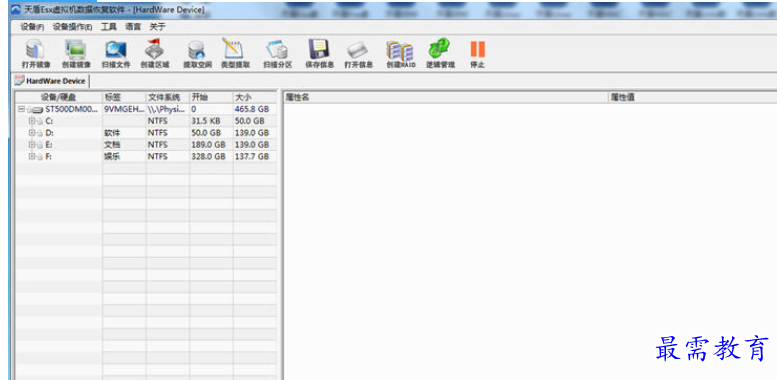This screenshot has height=380, width=777.
Task: Select the F: partition
Action: [x=49, y=157]
